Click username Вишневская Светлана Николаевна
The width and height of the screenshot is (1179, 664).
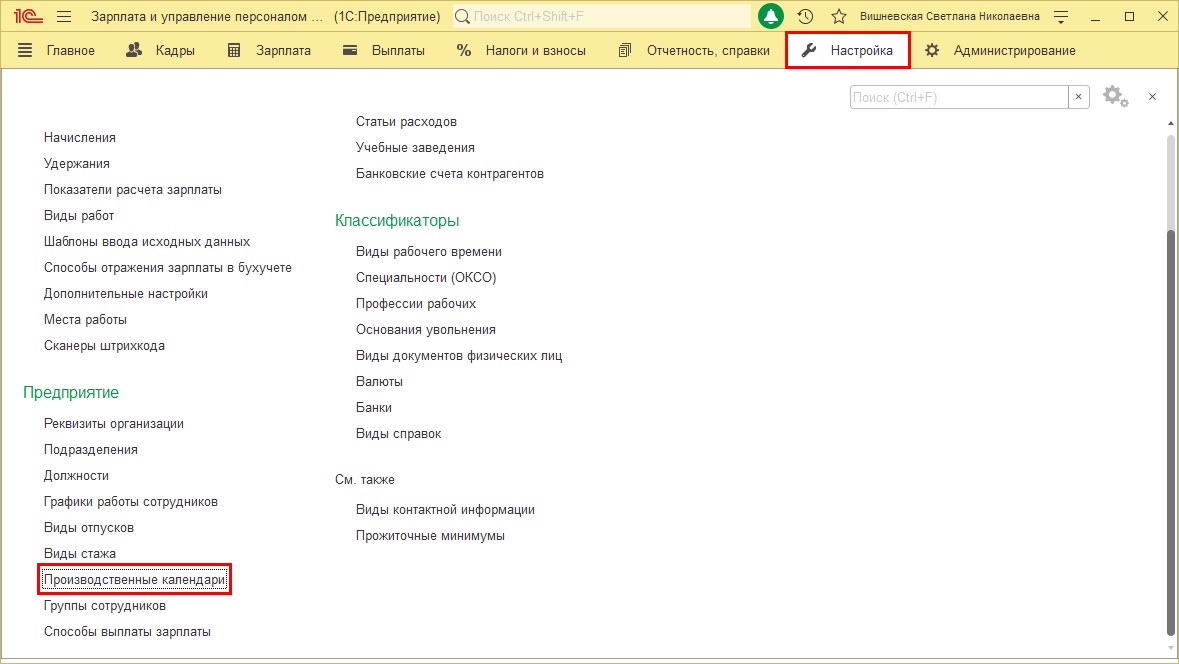pyautogui.click(x=950, y=17)
